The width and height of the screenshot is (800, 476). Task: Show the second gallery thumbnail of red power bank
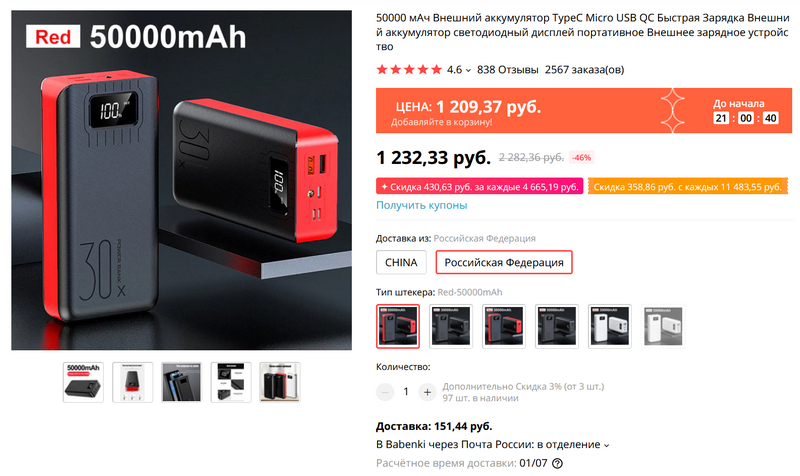click(x=133, y=382)
